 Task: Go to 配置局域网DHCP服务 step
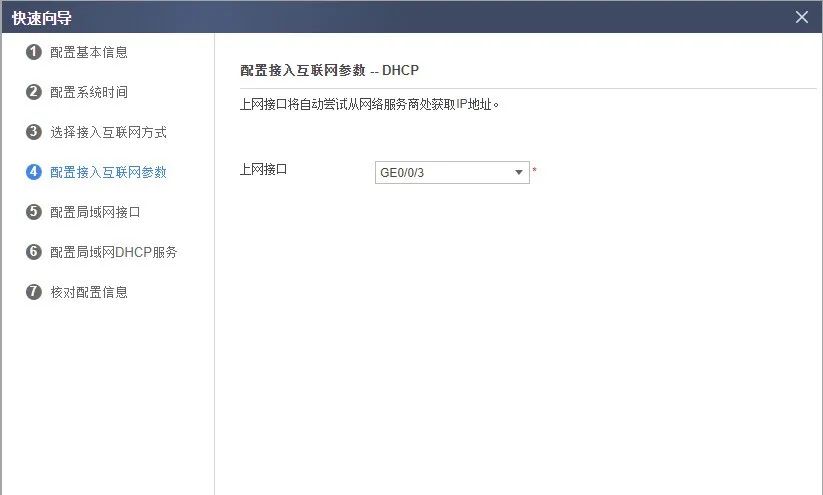click(x=113, y=252)
